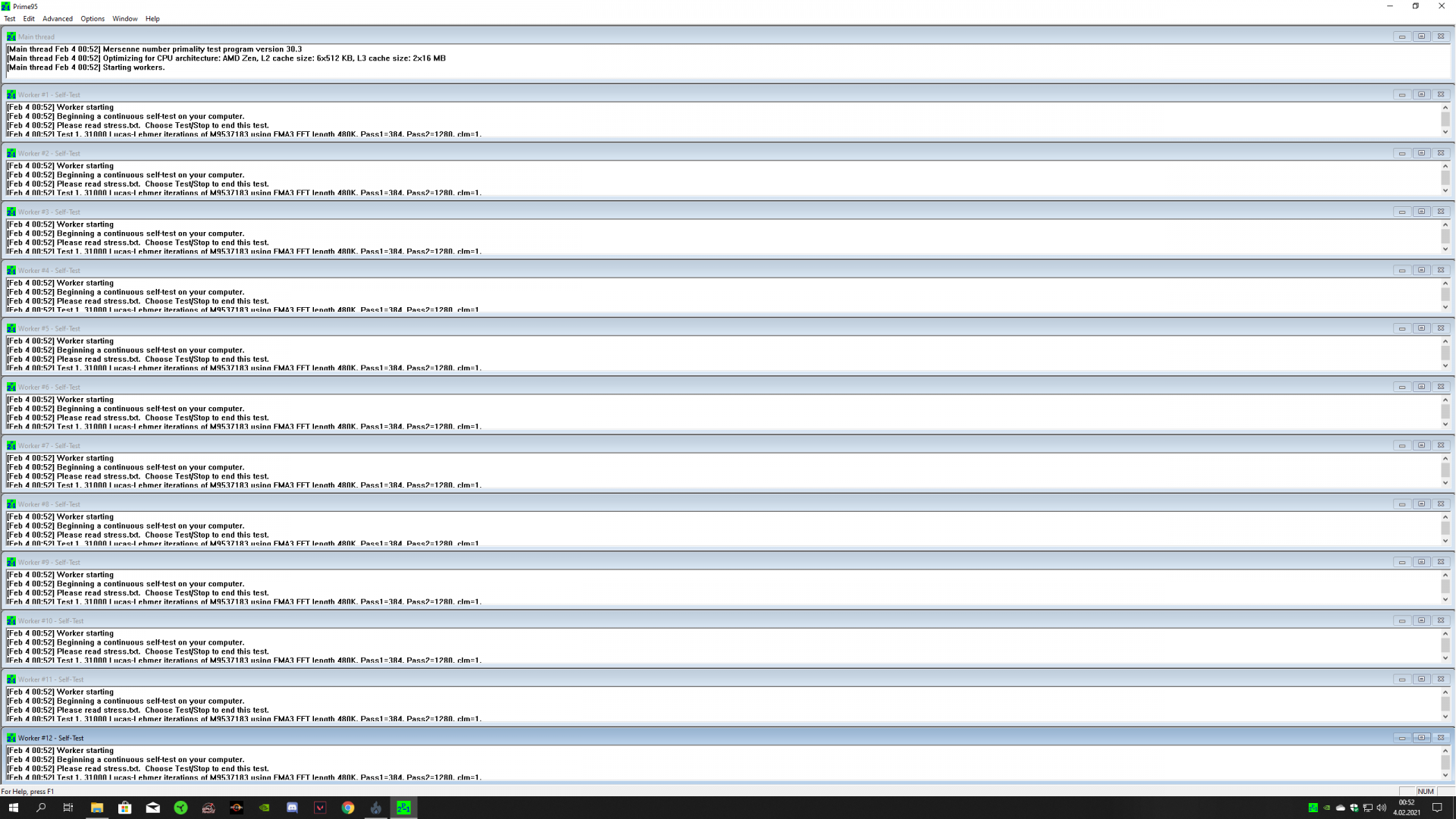The height and width of the screenshot is (819, 1456).
Task: Click Worker #12 Self-Test window icon
Action: coord(11,738)
